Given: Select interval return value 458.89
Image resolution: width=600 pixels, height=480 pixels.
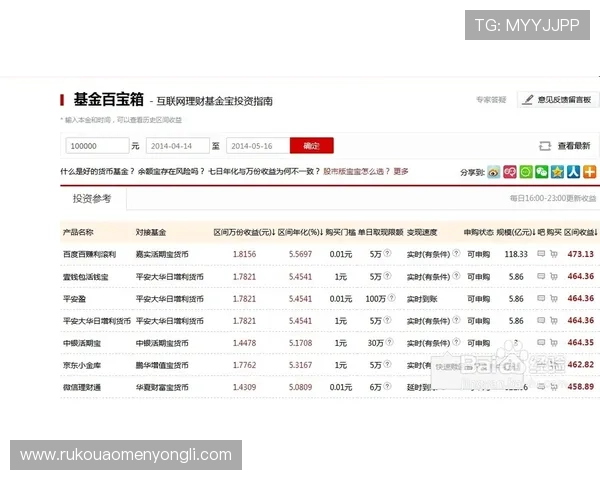Looking at the screenshot, I should pos(580,387).
